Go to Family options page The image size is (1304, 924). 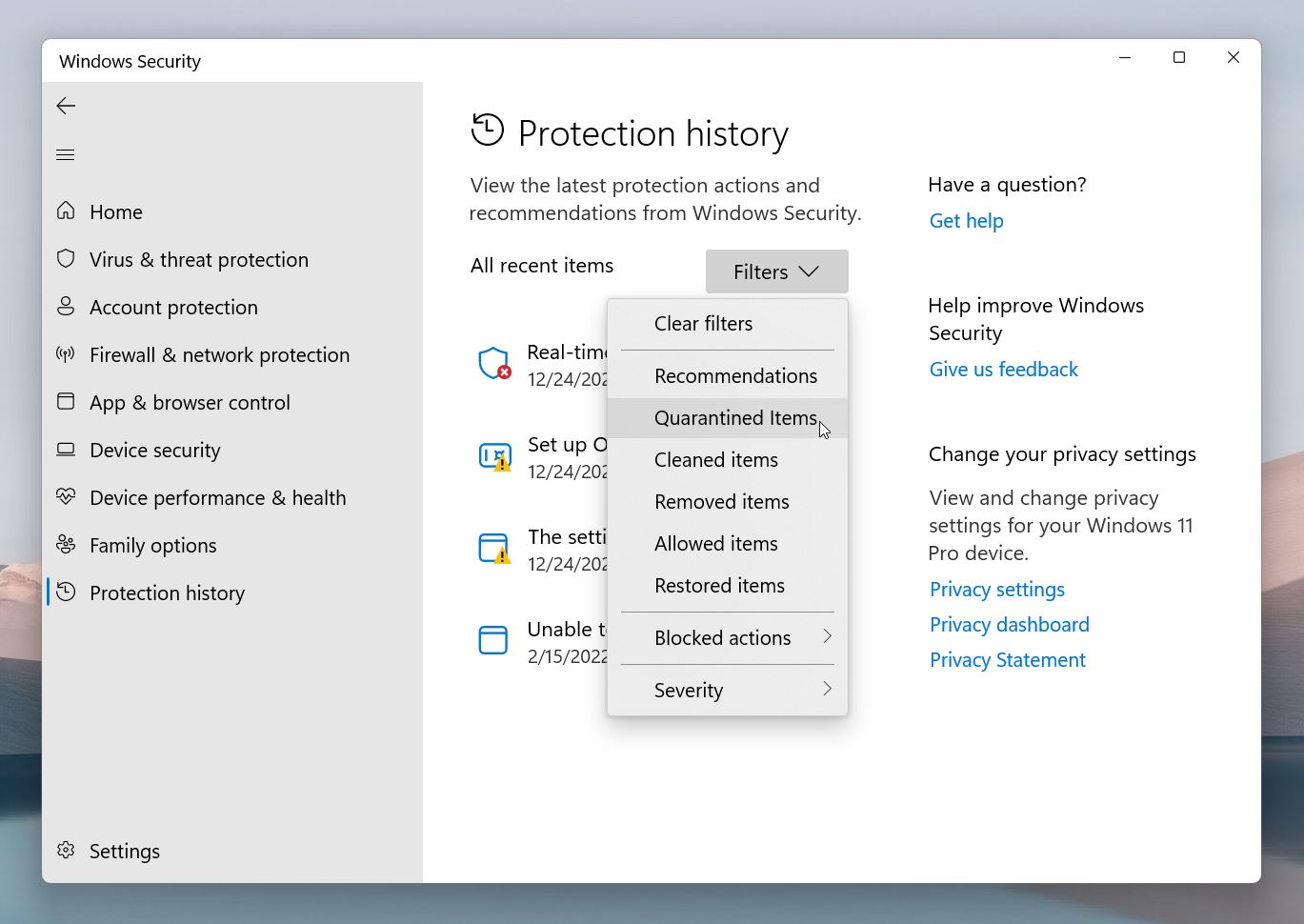[153, 545]
